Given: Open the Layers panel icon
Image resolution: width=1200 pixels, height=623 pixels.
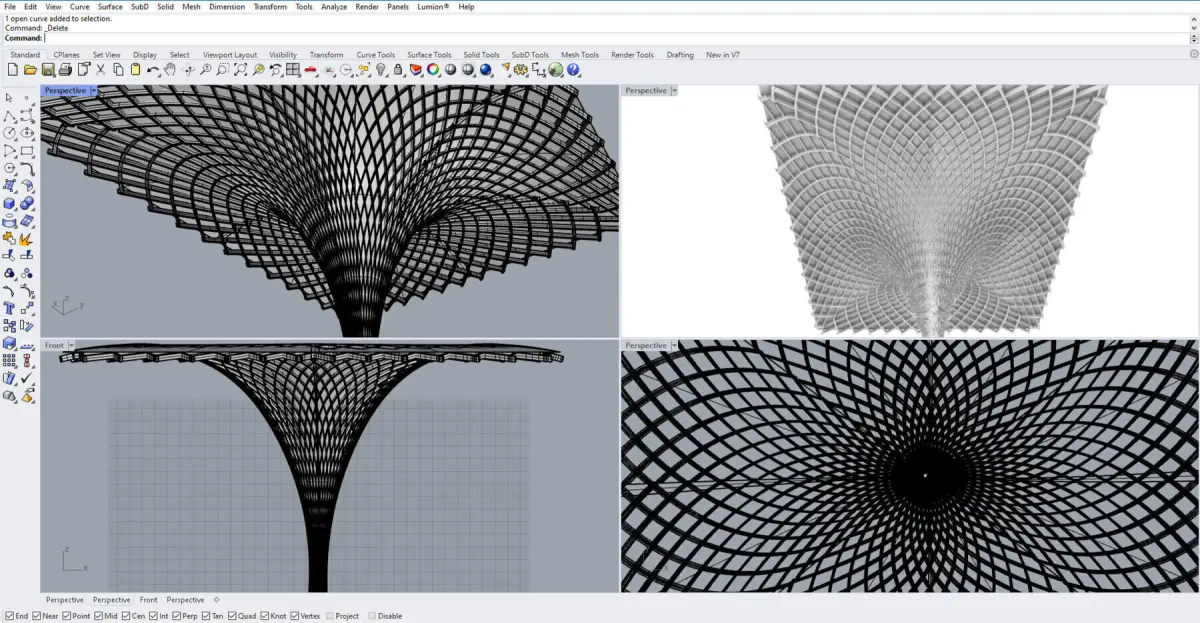Looking at the screenshot, I should [415, 70].
